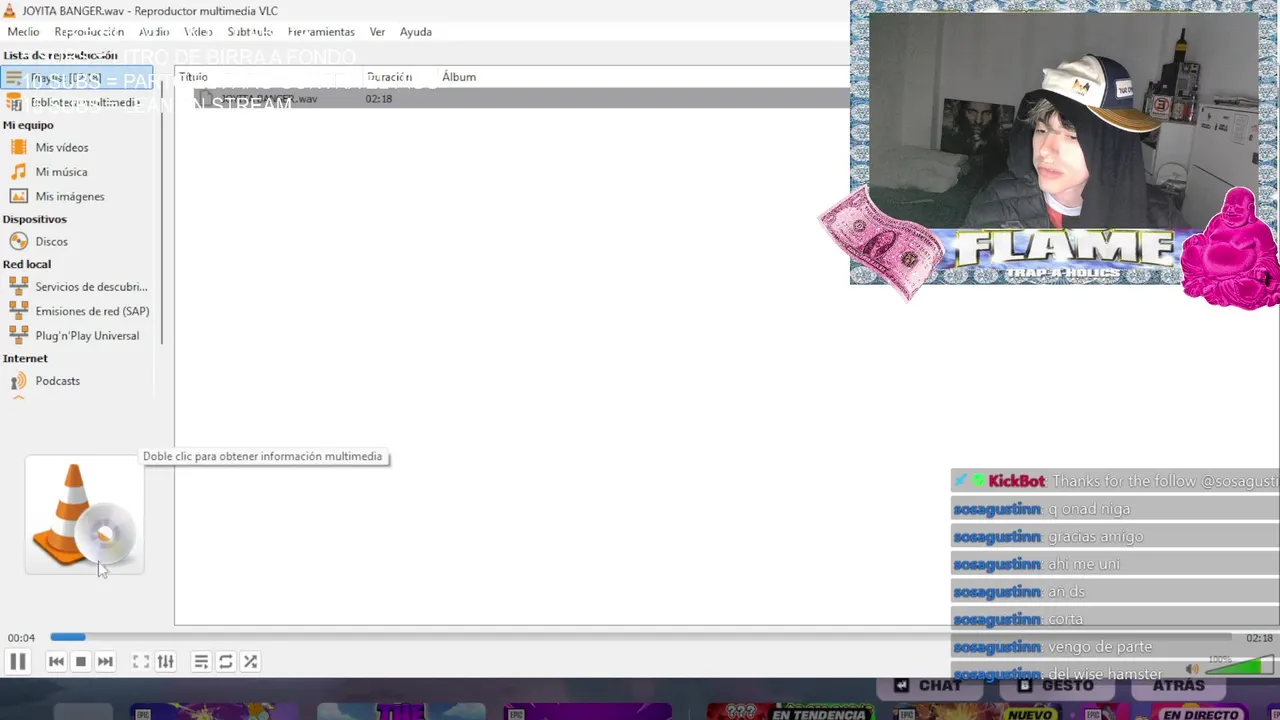1280x720 pixels.
Task: Click the elapsed time 00:04 label
Action: coord(21,638)
